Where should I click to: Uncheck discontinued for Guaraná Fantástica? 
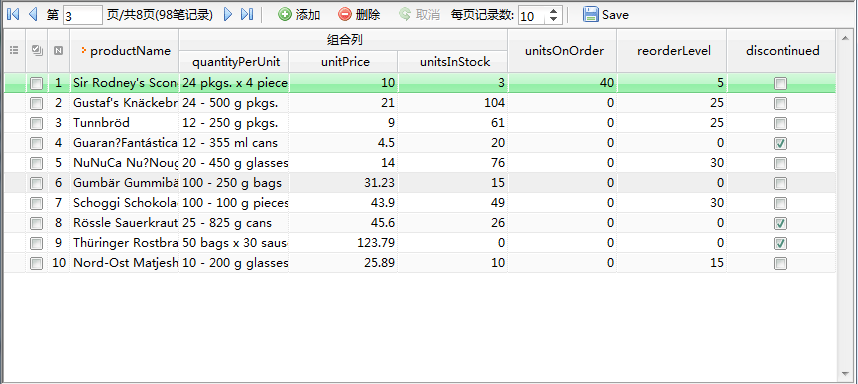[781, 143]
